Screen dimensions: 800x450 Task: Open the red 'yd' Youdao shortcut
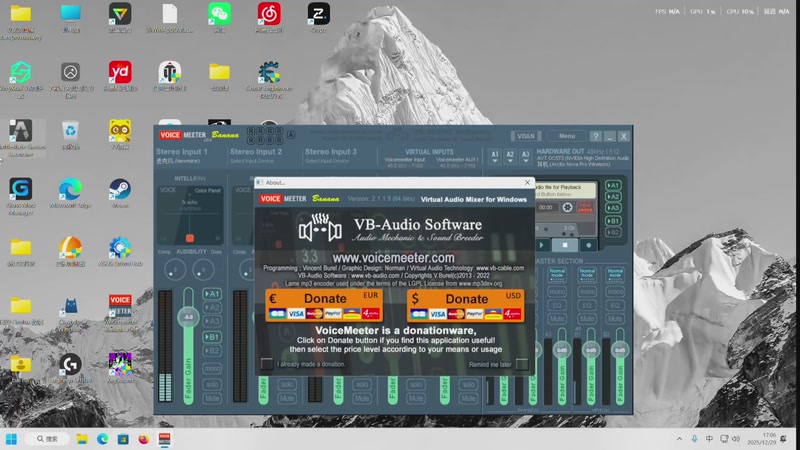pyautogui.click(x=120, y=77)
